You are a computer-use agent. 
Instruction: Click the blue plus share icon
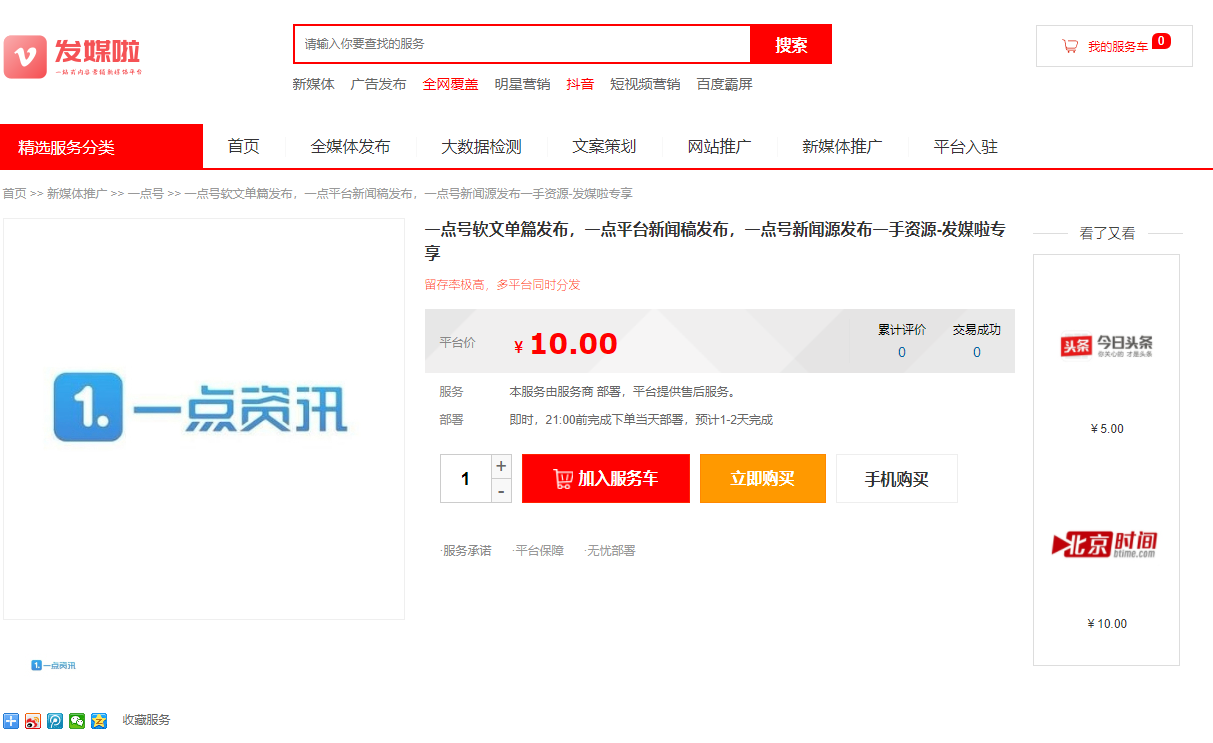click(11, 720)
